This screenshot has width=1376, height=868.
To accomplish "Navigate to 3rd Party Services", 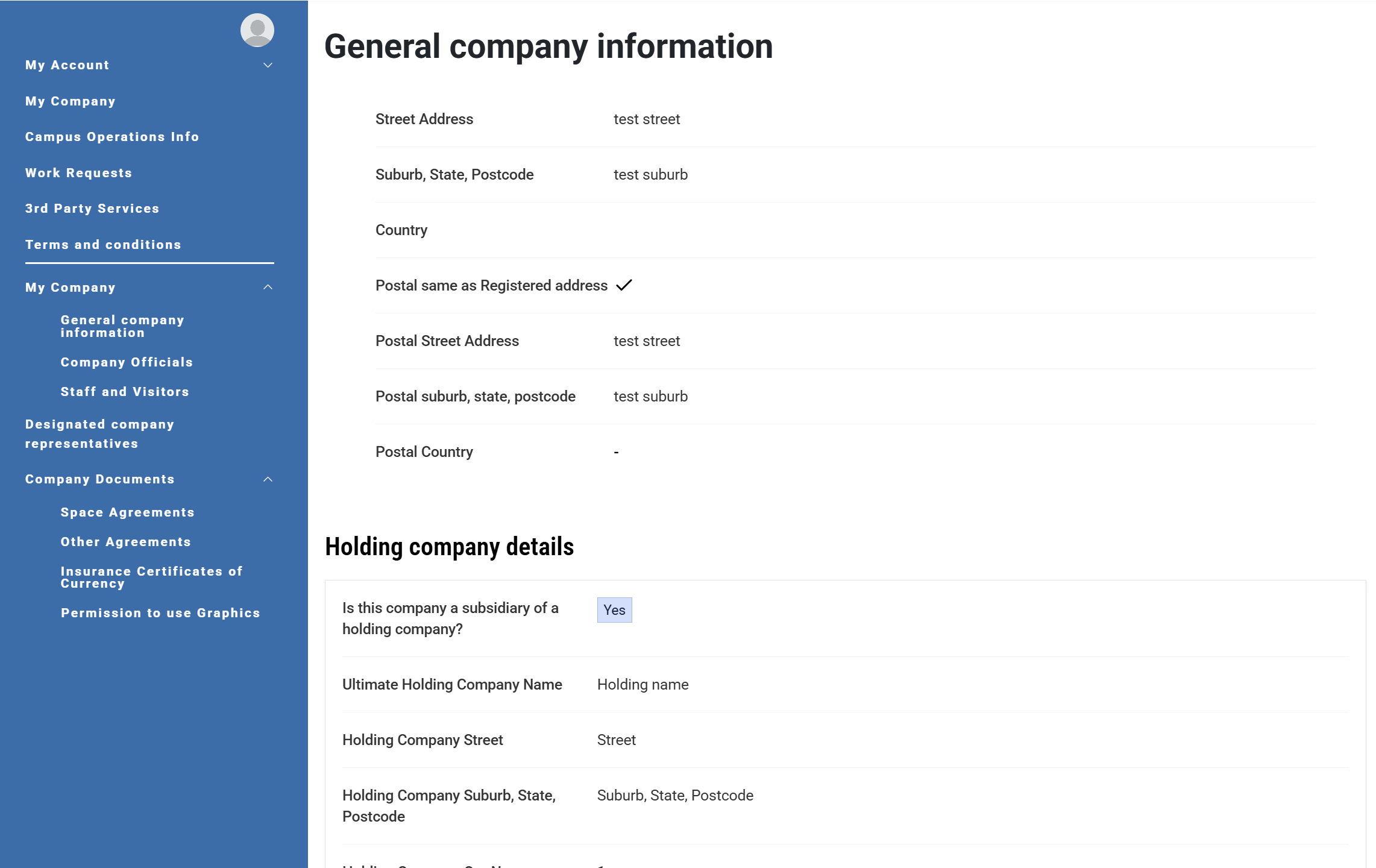I will (92, 209).
